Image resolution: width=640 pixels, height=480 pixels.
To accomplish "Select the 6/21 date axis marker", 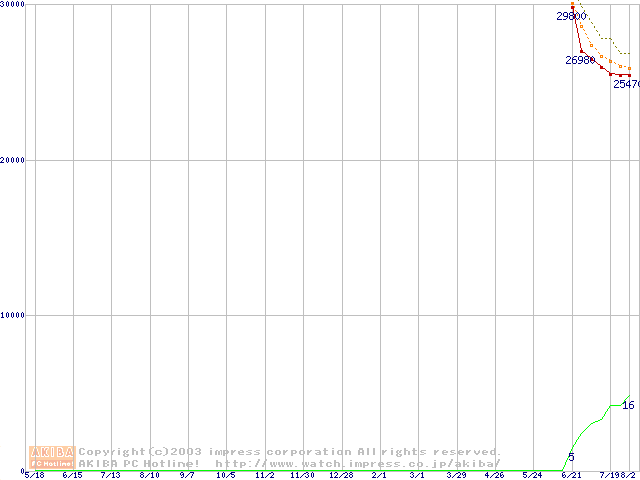I will [x=571, y=475].
